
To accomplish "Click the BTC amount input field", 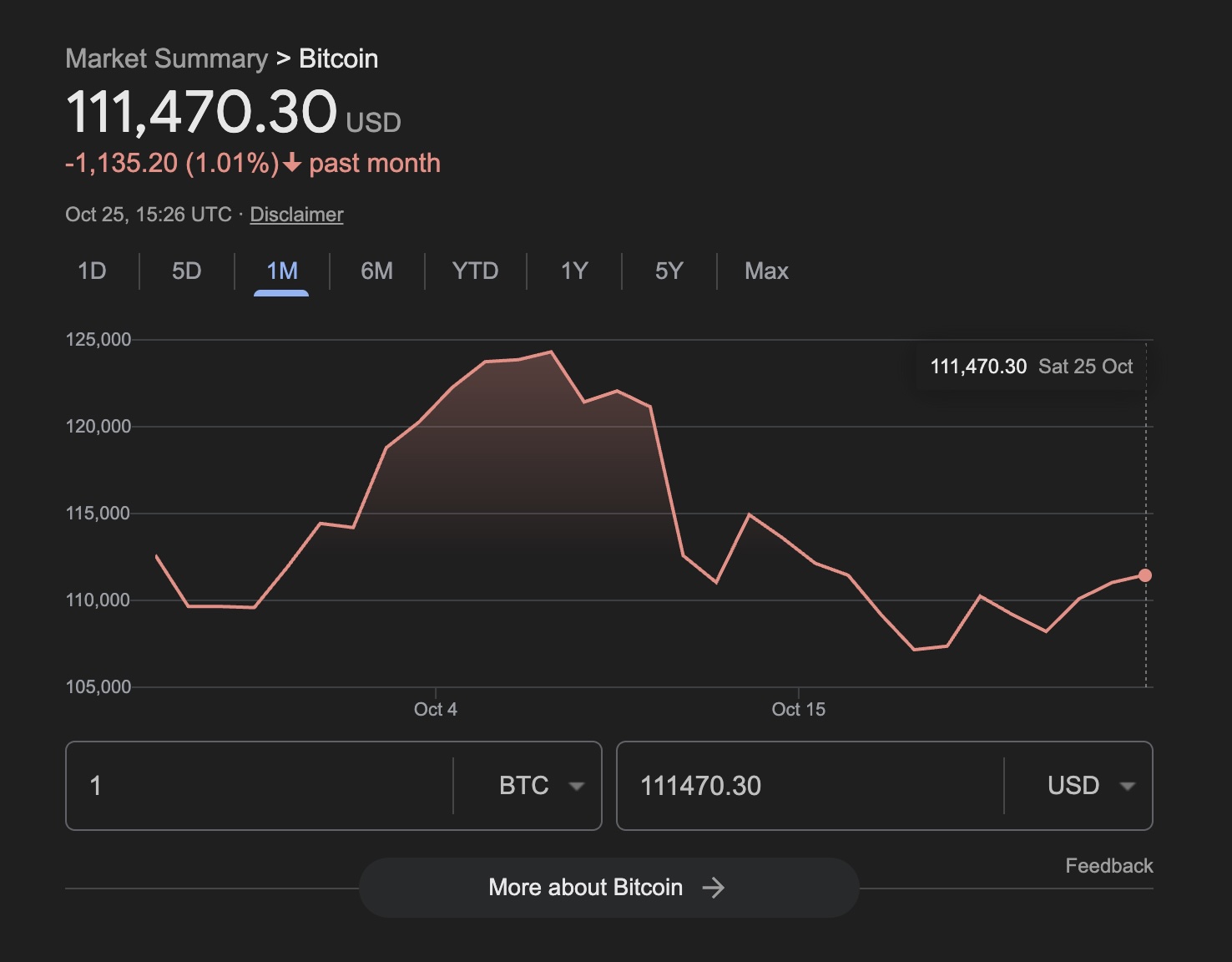I will [260, 786].
